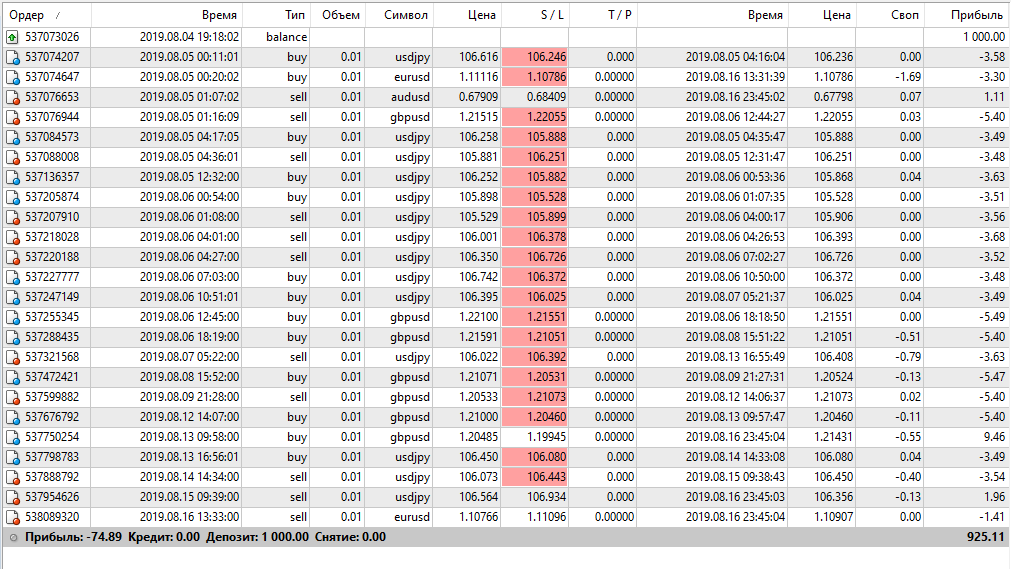Click the sell order icon for 537220188
The height and width of the screenshot is (569, 1011).
(x=12, y=257)
